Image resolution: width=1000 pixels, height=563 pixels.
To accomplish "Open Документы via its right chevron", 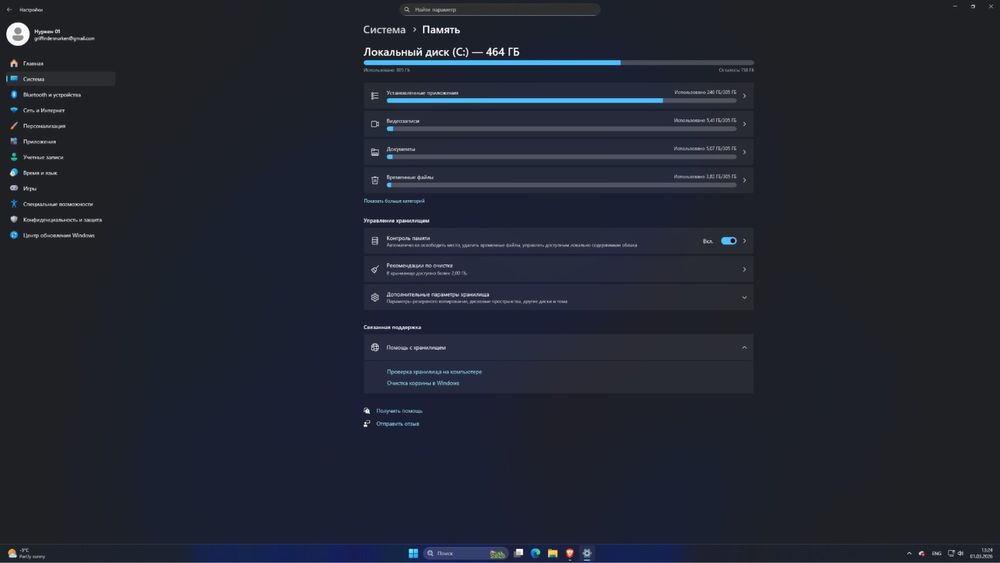I will pyautogui.click(x=744, y=152).
